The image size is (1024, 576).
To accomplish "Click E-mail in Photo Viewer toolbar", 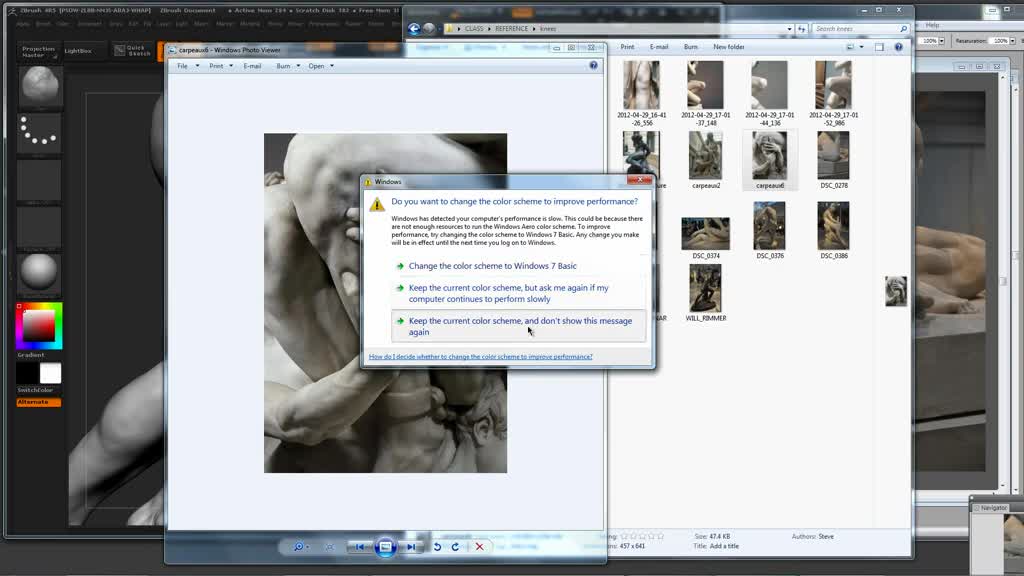I will coord(252,66).
